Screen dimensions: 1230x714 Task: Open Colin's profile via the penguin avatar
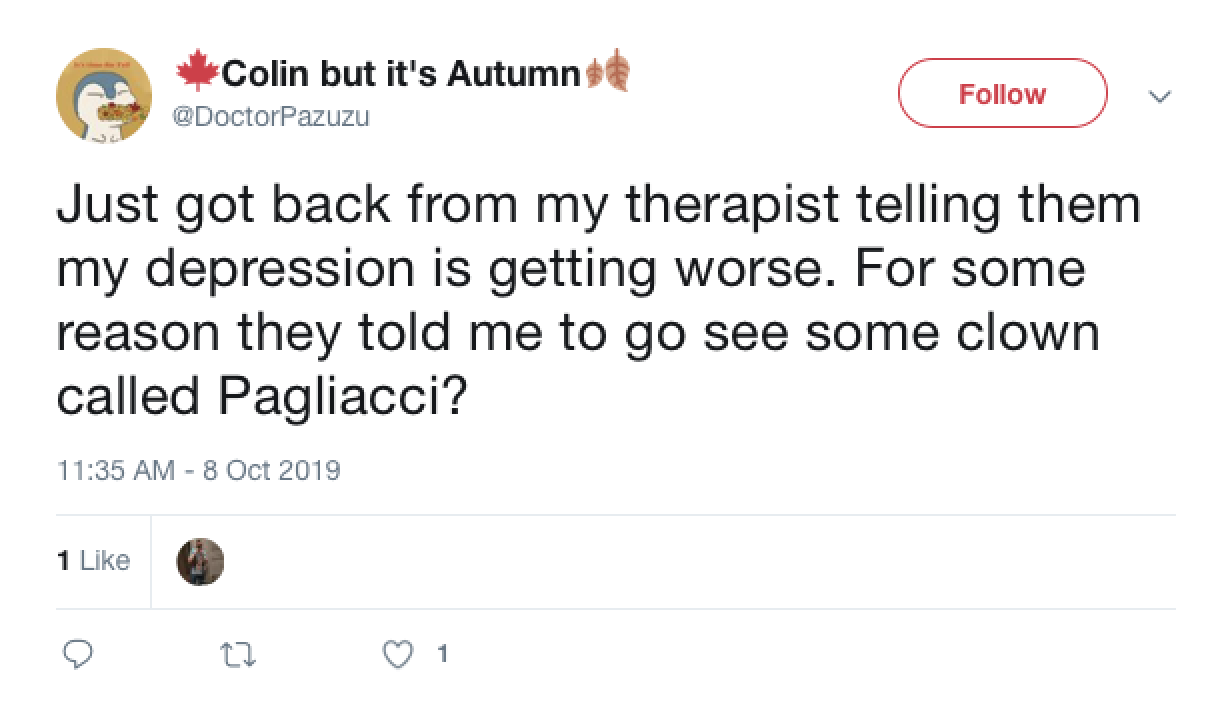coord(103,94)
